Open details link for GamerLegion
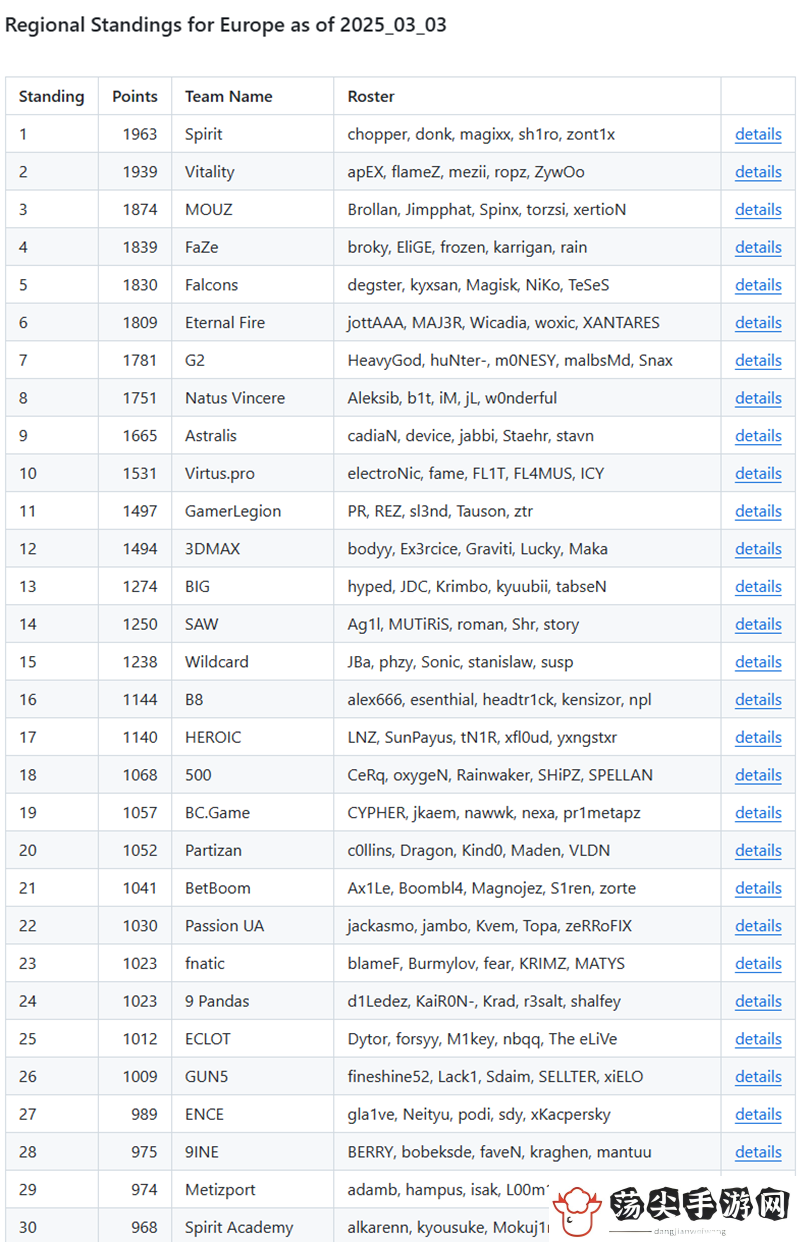The height and width of the screenshot is (1242, 800). (758, 511)
